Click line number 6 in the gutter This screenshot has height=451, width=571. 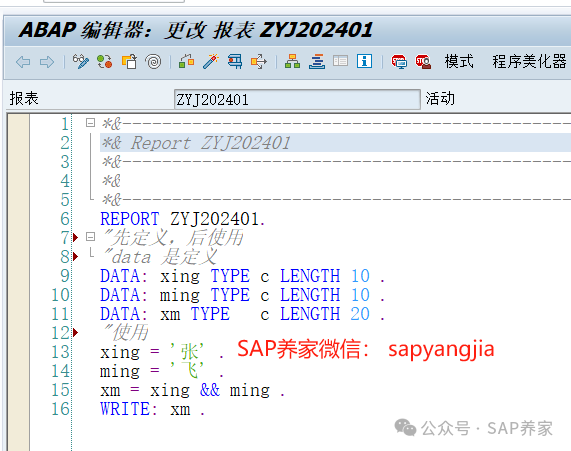(x=65, y=219)
